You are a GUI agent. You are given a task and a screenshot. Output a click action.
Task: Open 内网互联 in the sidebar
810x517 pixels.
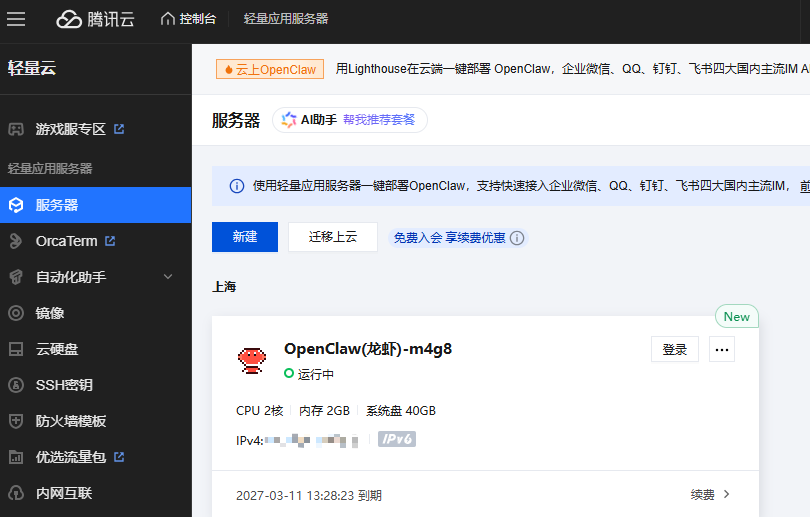[64, 493]
